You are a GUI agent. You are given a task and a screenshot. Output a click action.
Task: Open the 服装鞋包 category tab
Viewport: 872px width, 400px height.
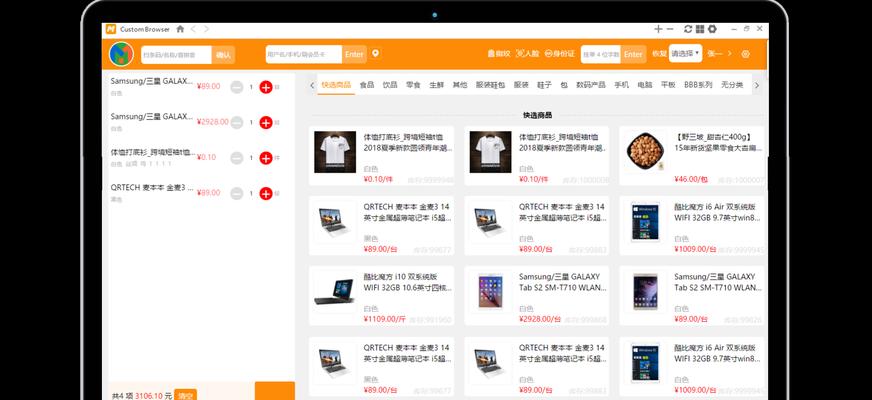490,85
